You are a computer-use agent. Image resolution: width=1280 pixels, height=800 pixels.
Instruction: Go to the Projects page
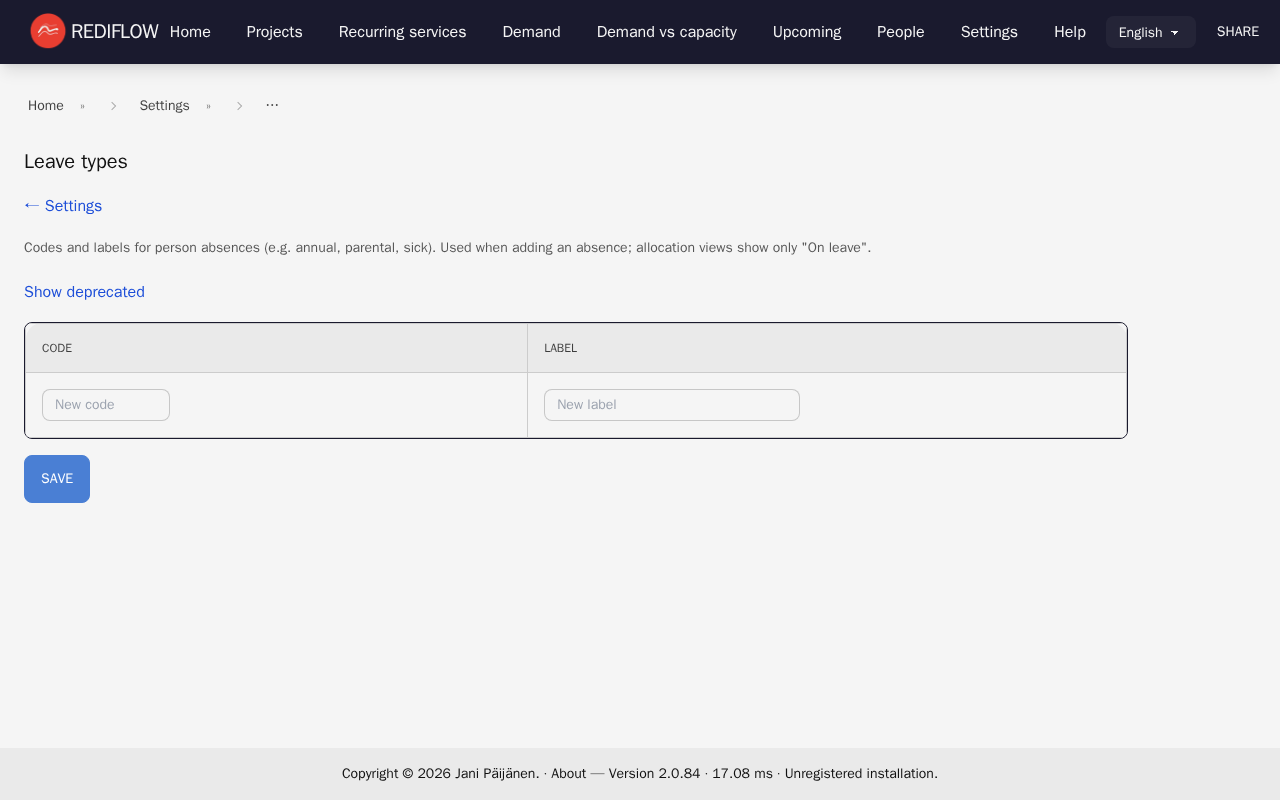pos(274,32)
